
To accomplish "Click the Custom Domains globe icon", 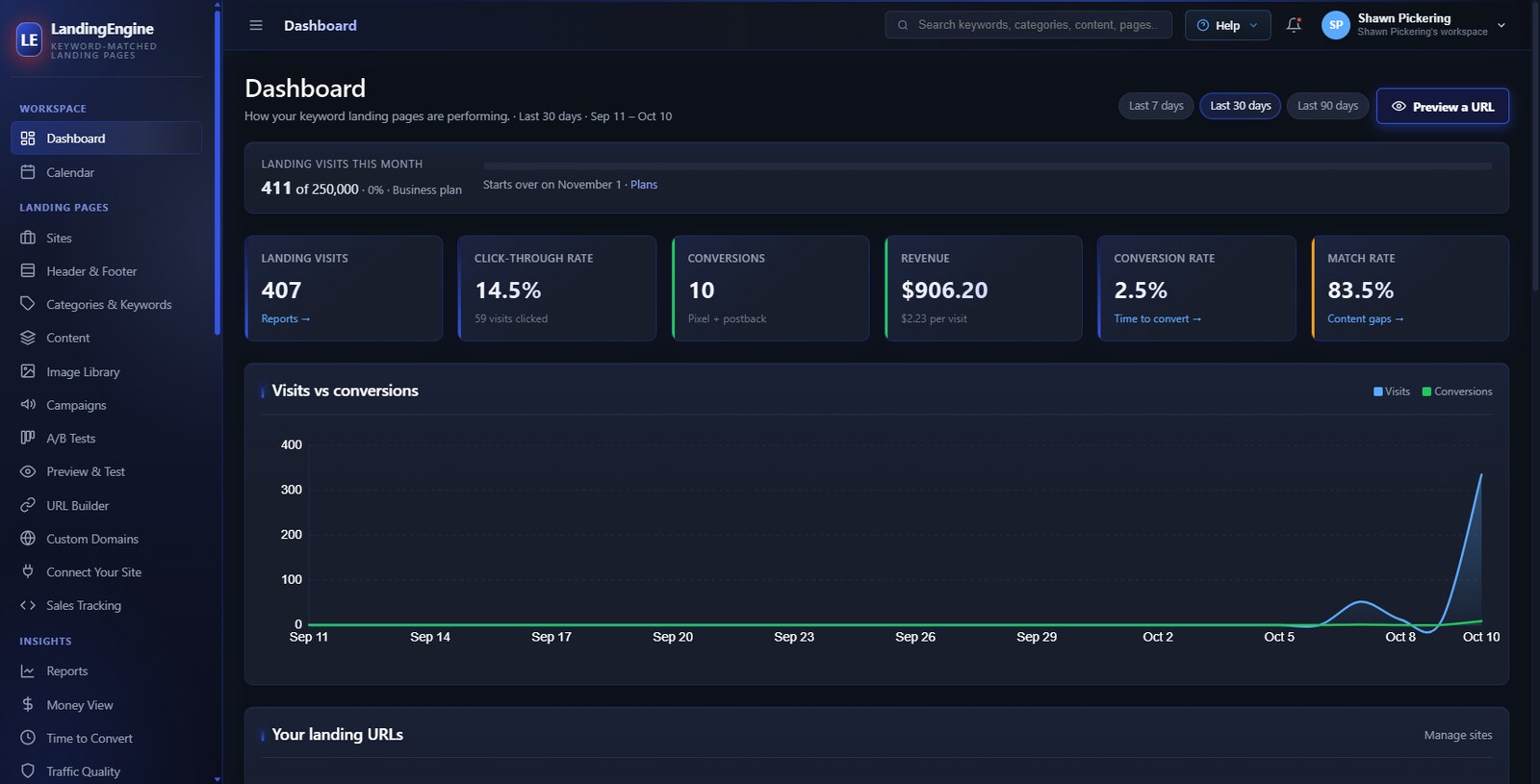I will (28, 539).
